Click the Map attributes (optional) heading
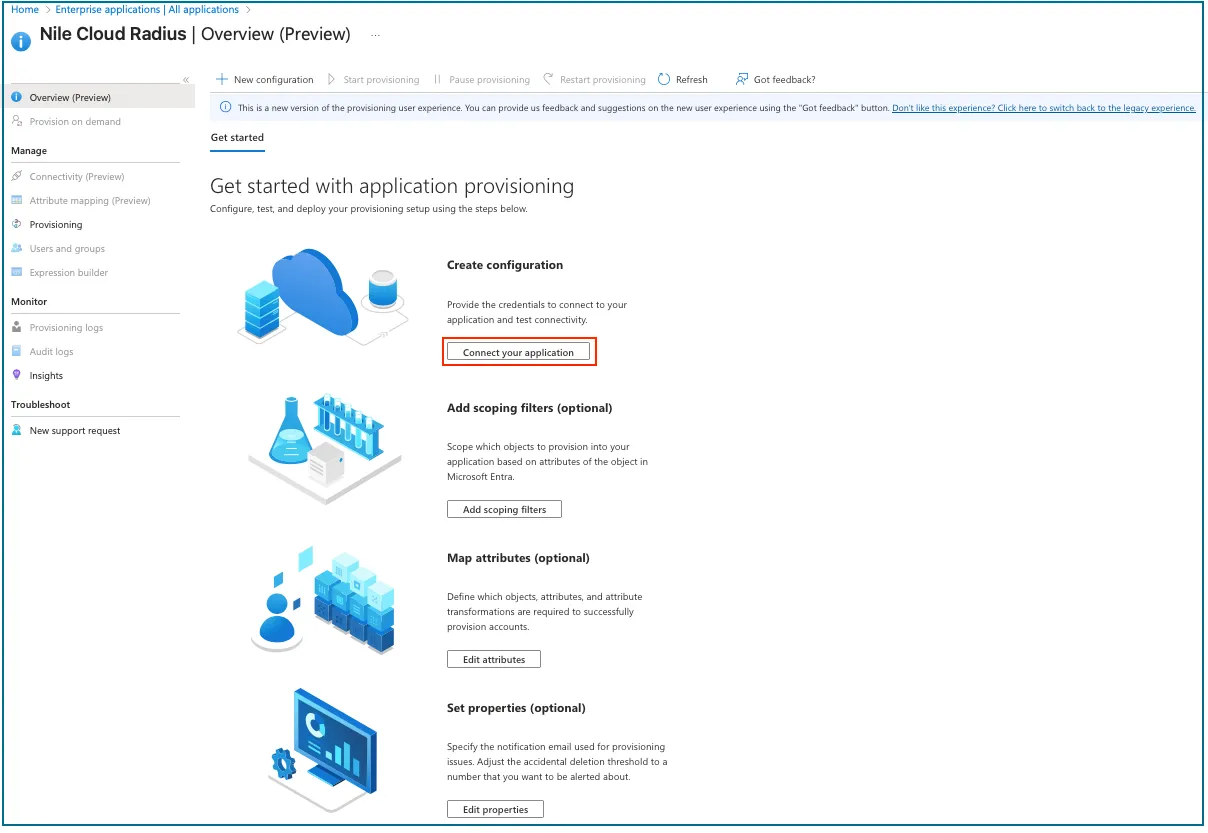The image size is (1208, 833). 518,558
